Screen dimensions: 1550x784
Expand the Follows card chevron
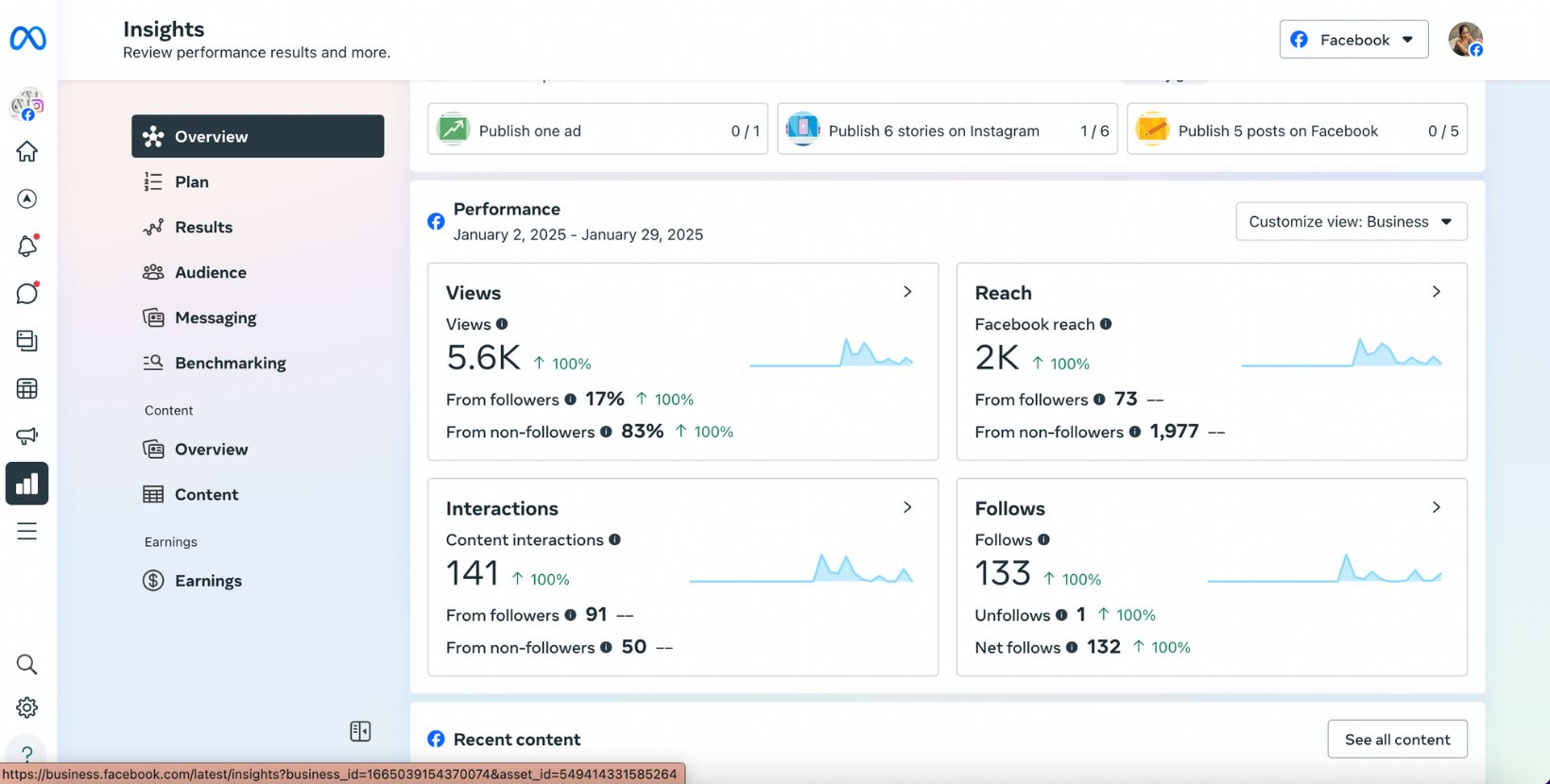(x=1437, y=507)
